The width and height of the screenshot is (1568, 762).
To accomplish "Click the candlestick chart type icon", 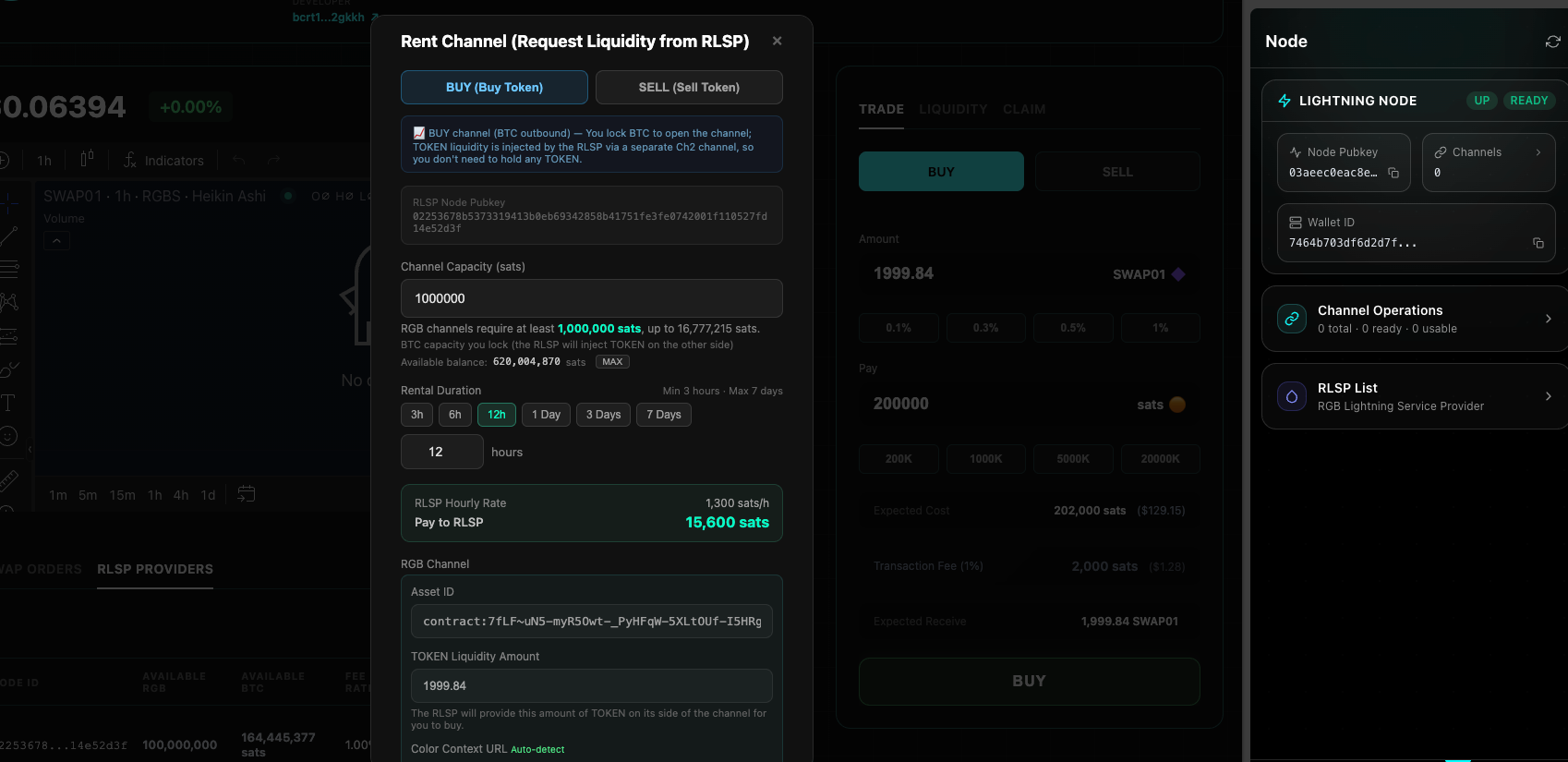I will pyautogui.click(x=87, y=159).
